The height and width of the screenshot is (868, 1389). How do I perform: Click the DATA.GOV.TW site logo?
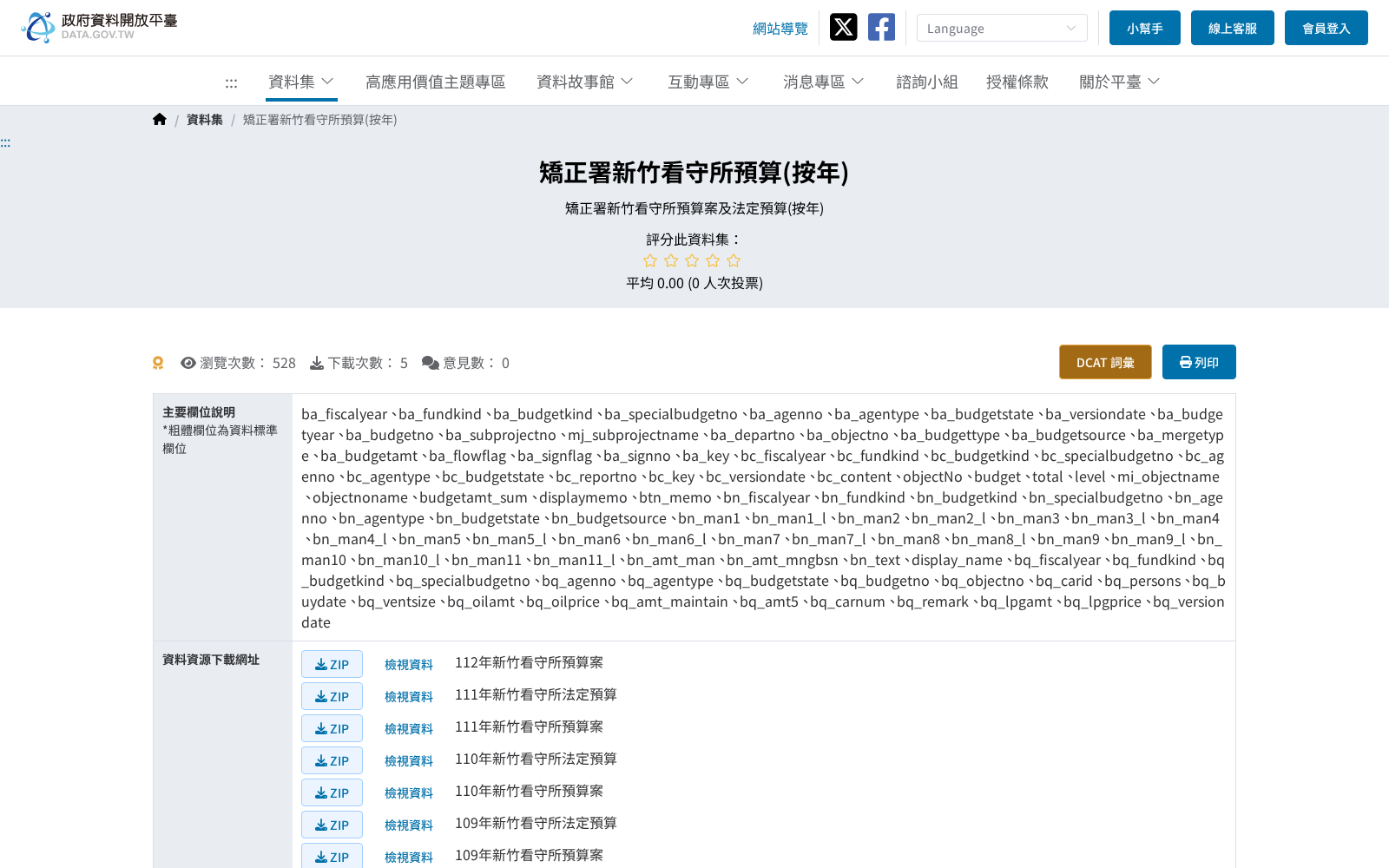coord(99,27)
